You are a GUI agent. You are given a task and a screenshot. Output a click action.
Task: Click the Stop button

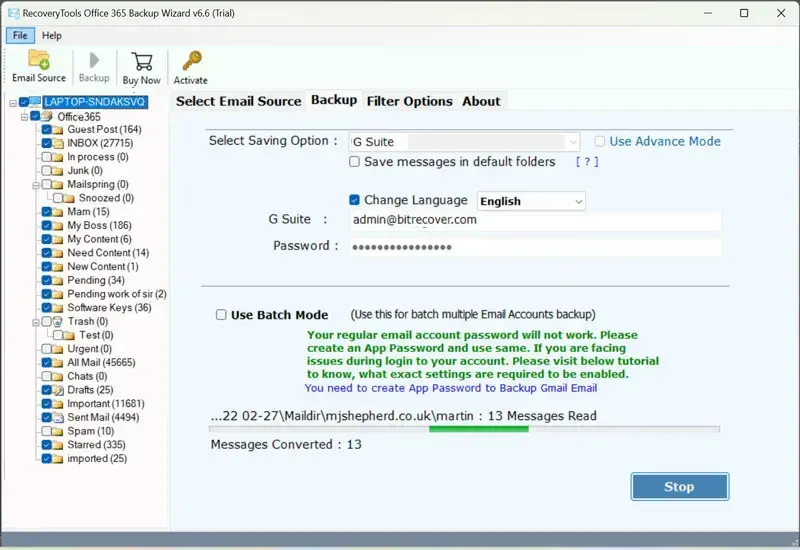[x=680, y=487]
